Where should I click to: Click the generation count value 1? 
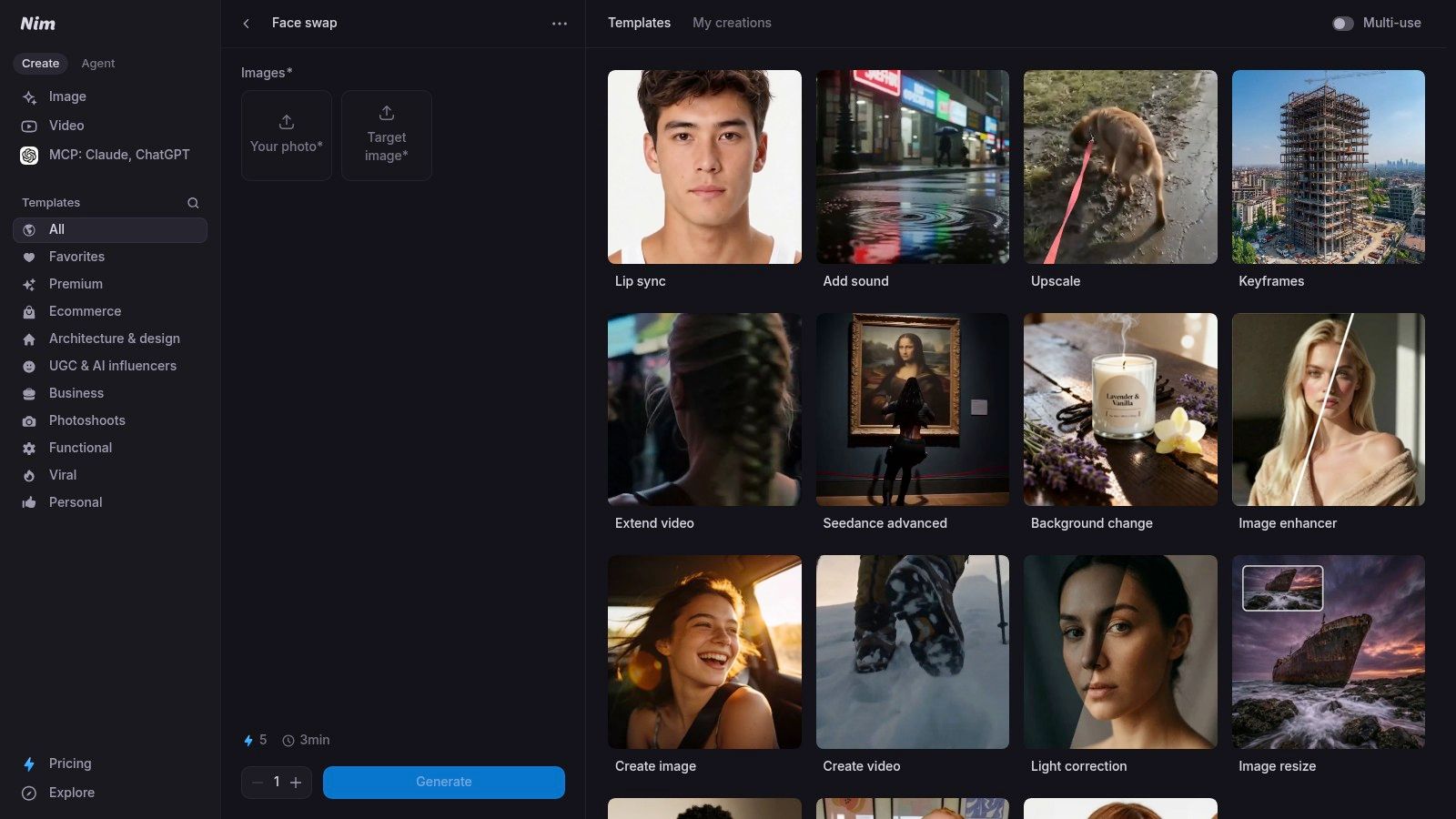(277, 782)
